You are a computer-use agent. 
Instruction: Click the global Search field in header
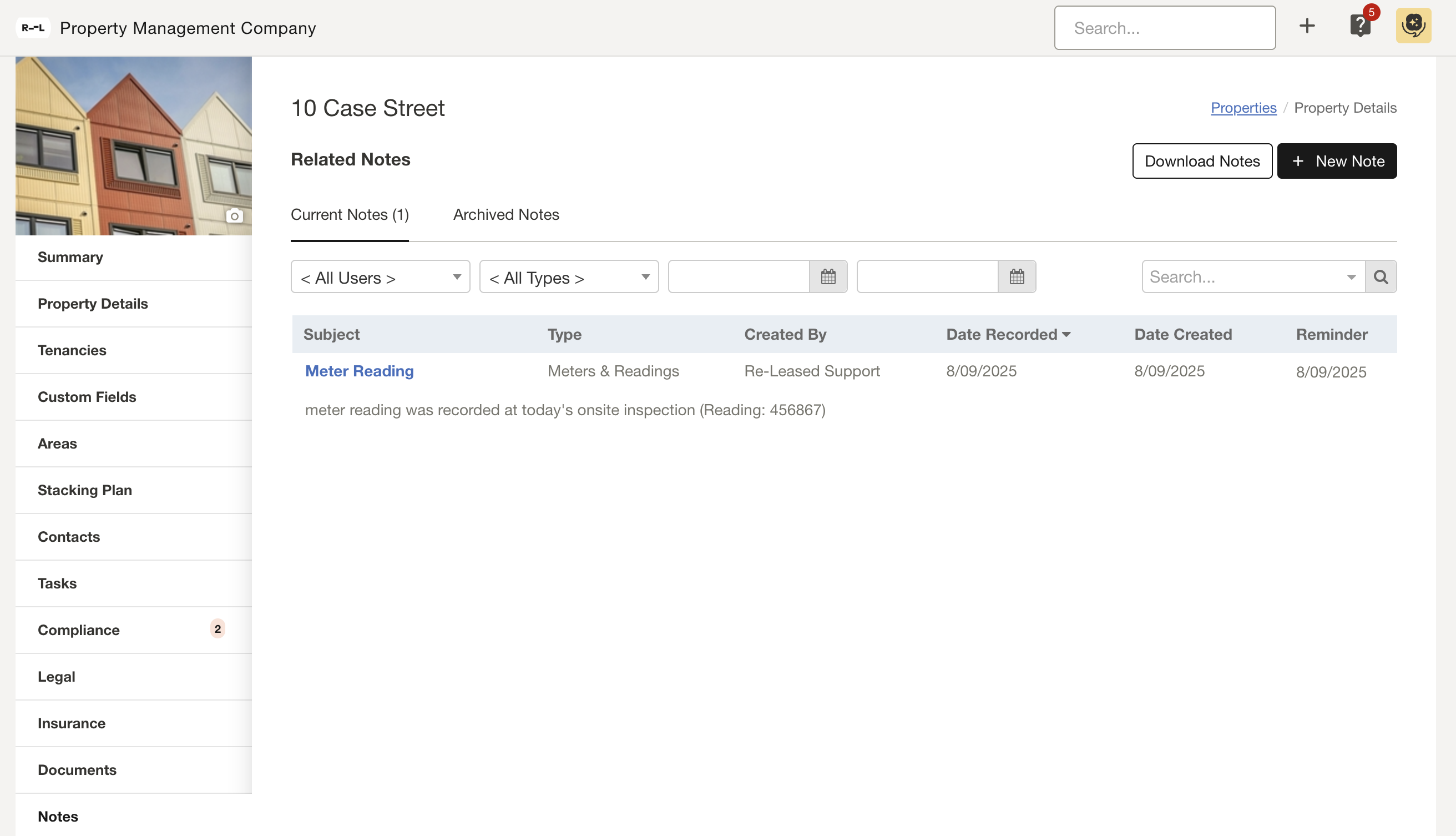1165,28
